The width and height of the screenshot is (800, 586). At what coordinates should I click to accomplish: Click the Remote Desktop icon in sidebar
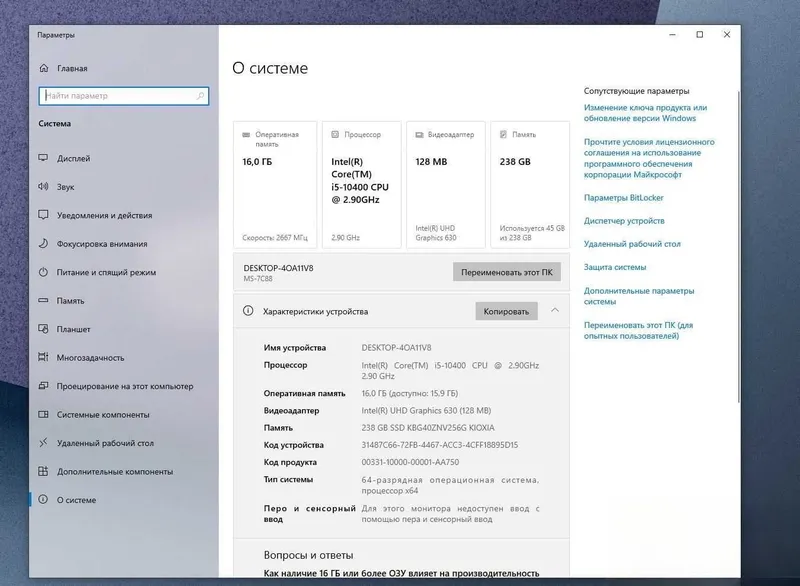click(x=43, y=443)
